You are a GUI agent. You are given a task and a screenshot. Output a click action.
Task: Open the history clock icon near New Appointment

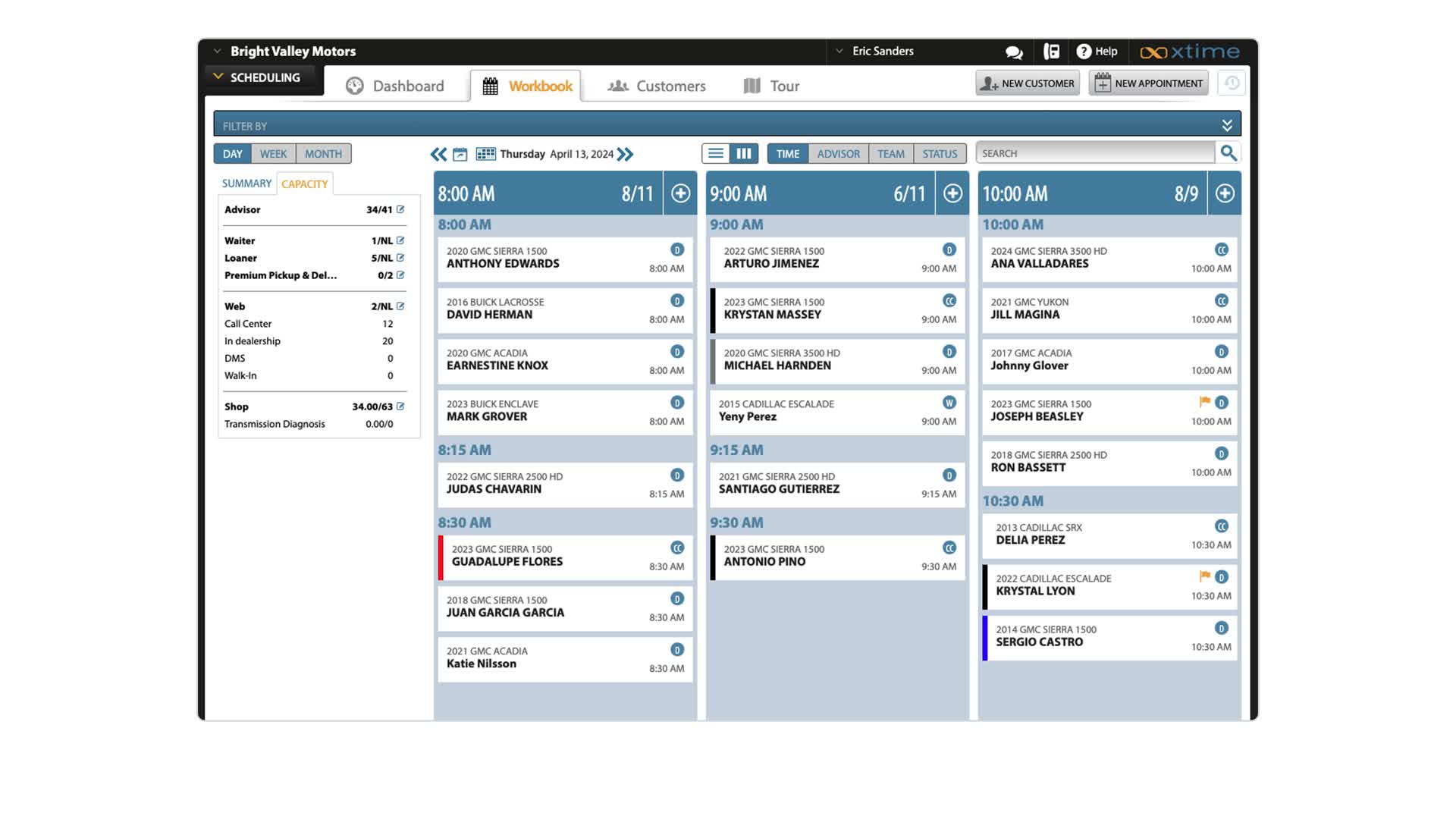pos(1230,83)
